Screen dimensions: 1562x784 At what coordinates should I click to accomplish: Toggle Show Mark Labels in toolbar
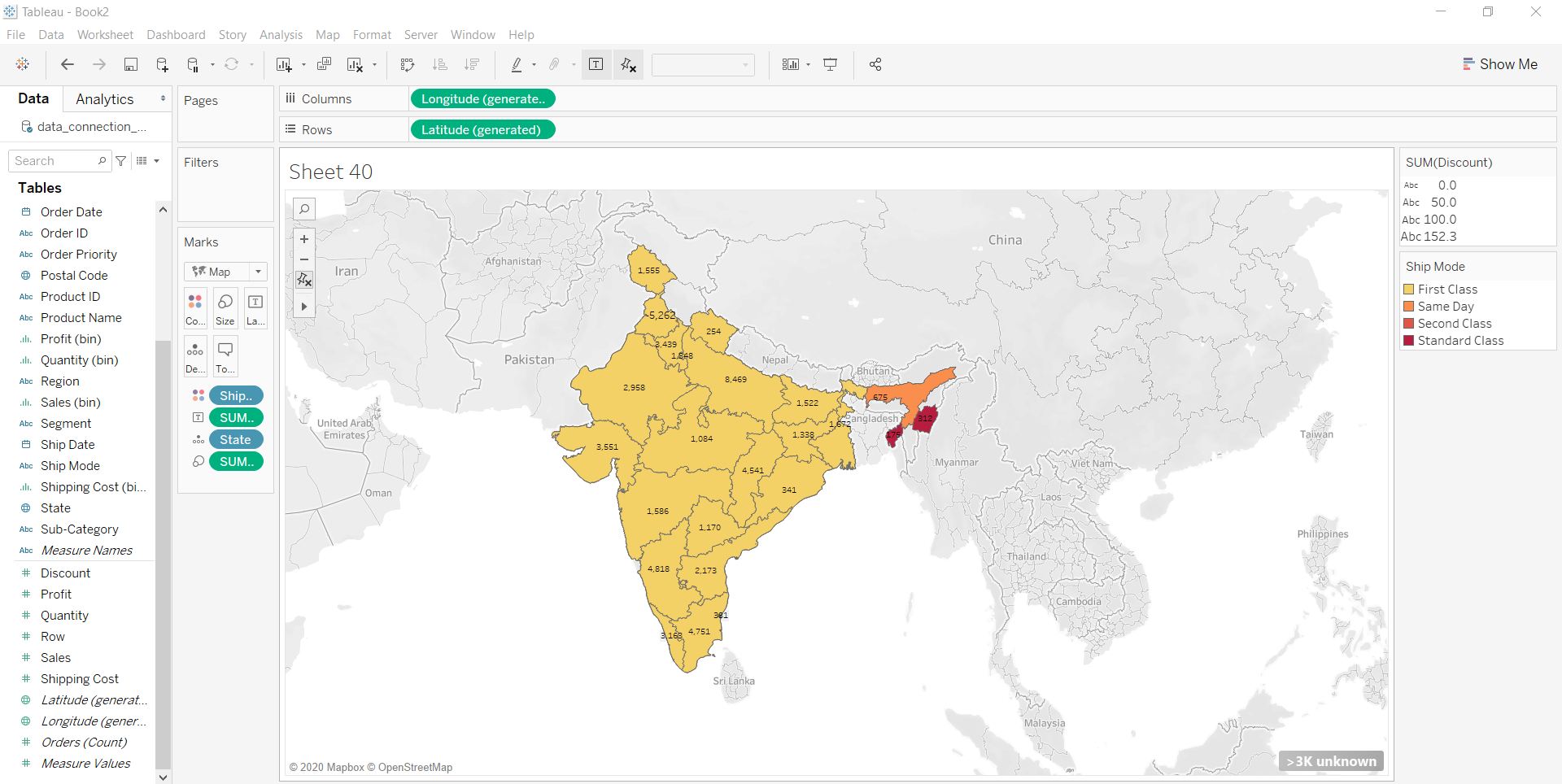(x=596, y=65)
